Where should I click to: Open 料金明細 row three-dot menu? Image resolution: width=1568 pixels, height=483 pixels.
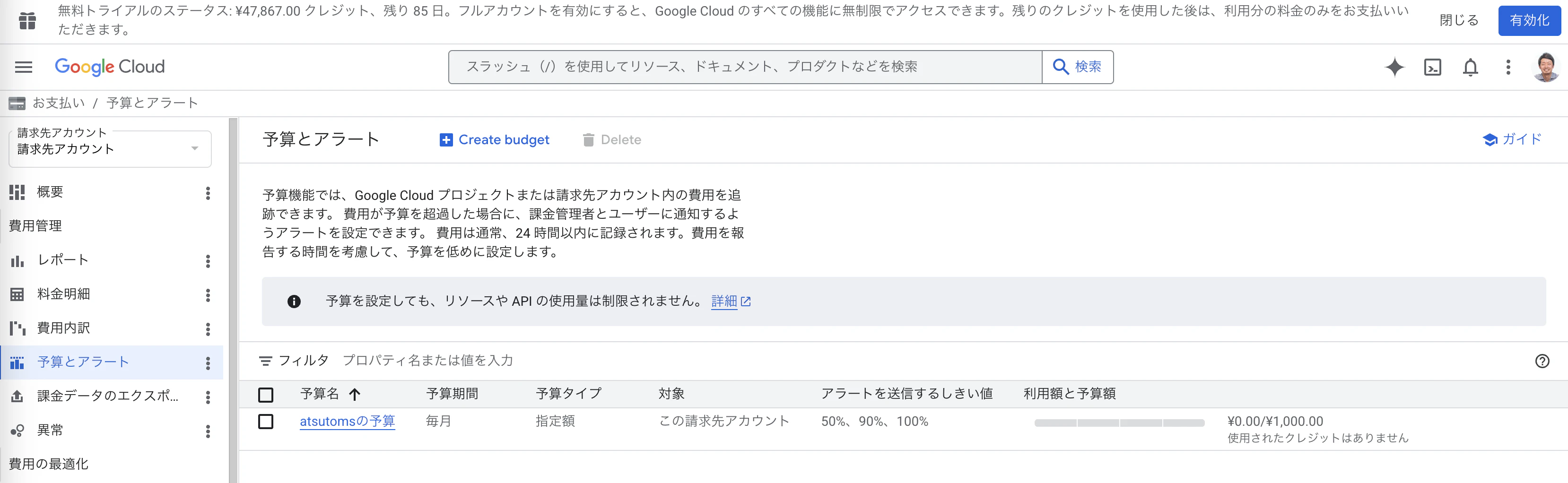[208, 295]
